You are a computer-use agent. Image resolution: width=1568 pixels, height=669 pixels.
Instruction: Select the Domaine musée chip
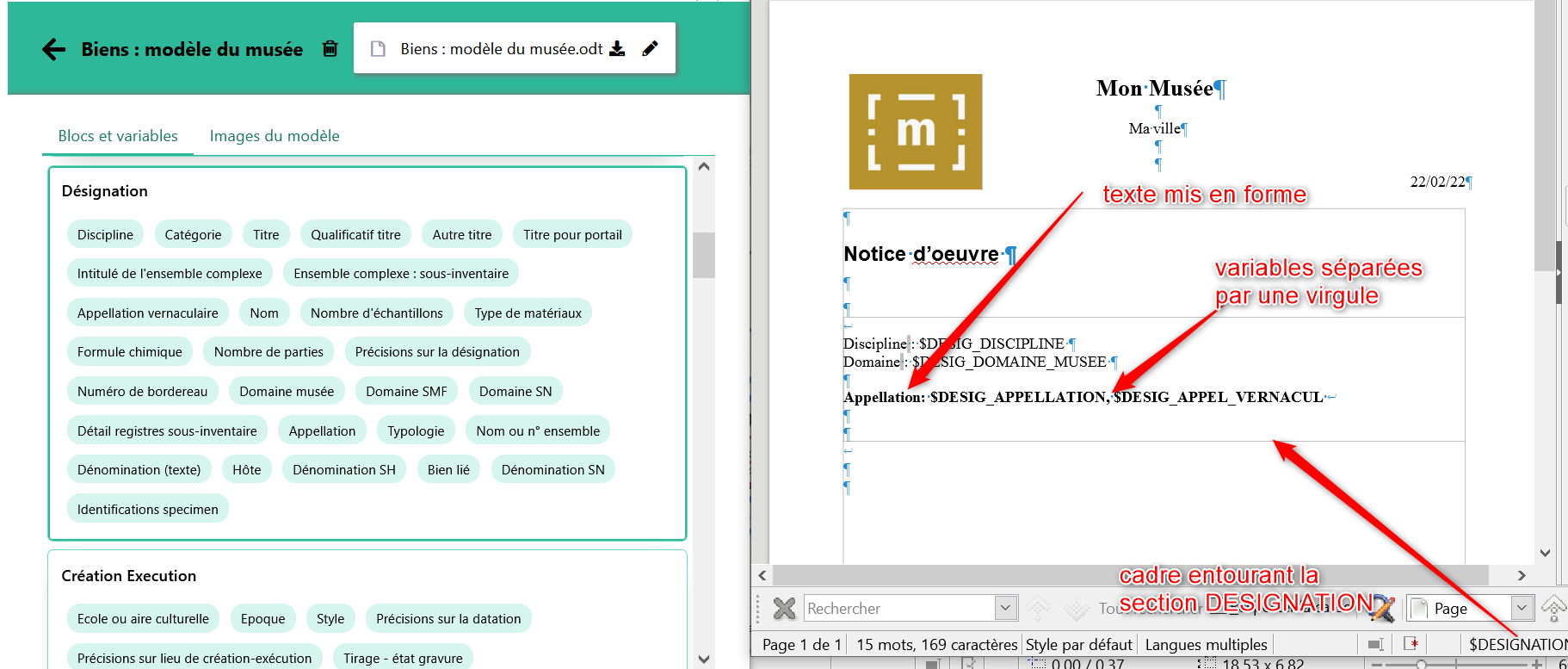tap(287, 391)
